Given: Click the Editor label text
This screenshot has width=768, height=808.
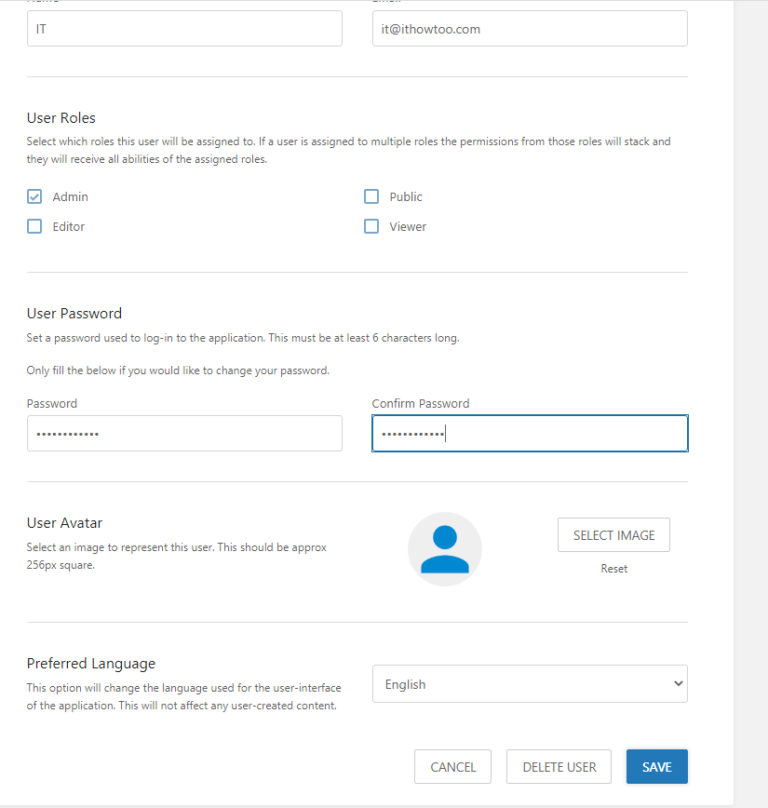Looking at the screenshot, I should point(69,227).
